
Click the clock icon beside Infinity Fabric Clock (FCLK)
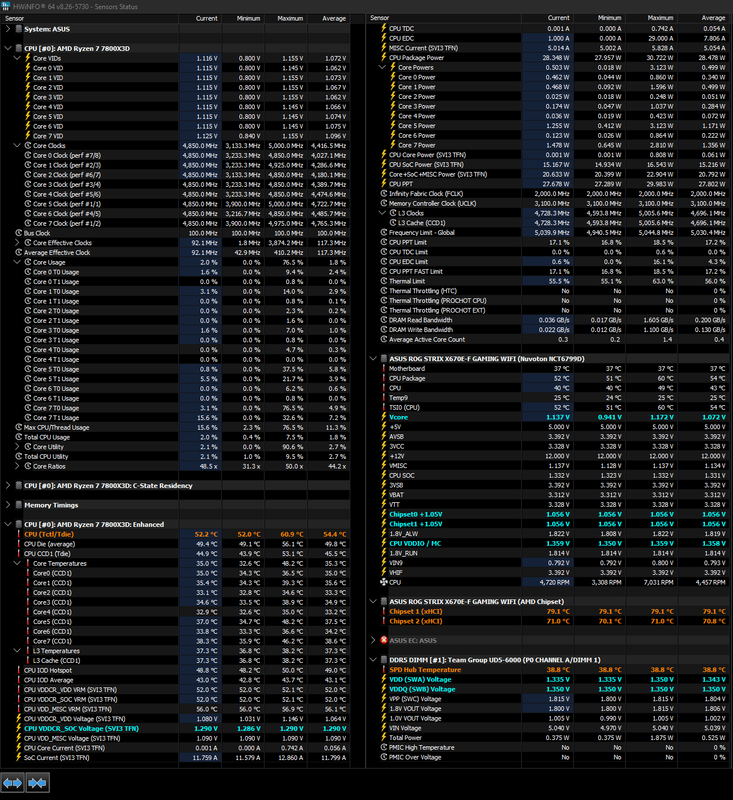tap(384, 194)
